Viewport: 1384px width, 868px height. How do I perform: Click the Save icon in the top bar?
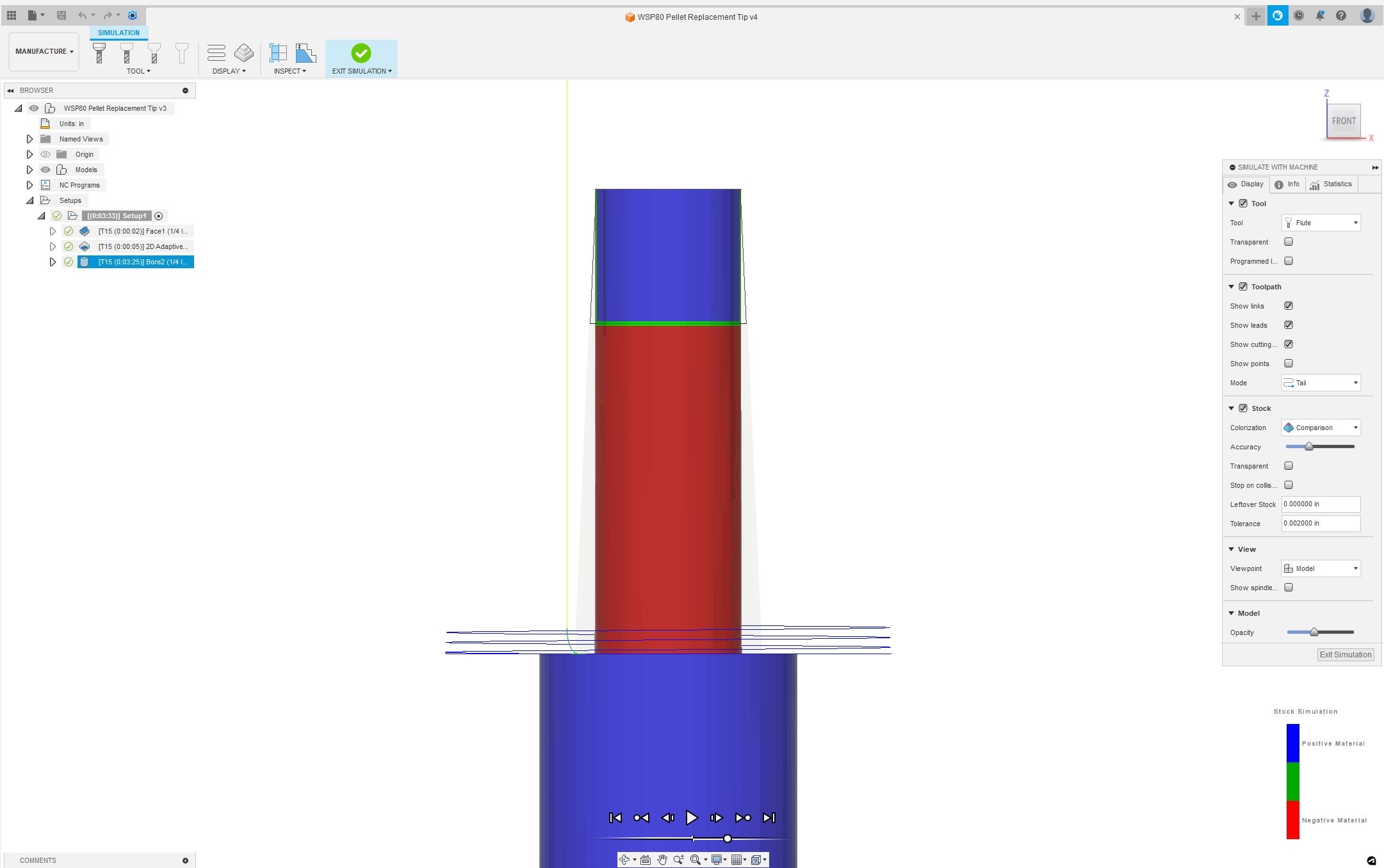click(x=61, y=15)
